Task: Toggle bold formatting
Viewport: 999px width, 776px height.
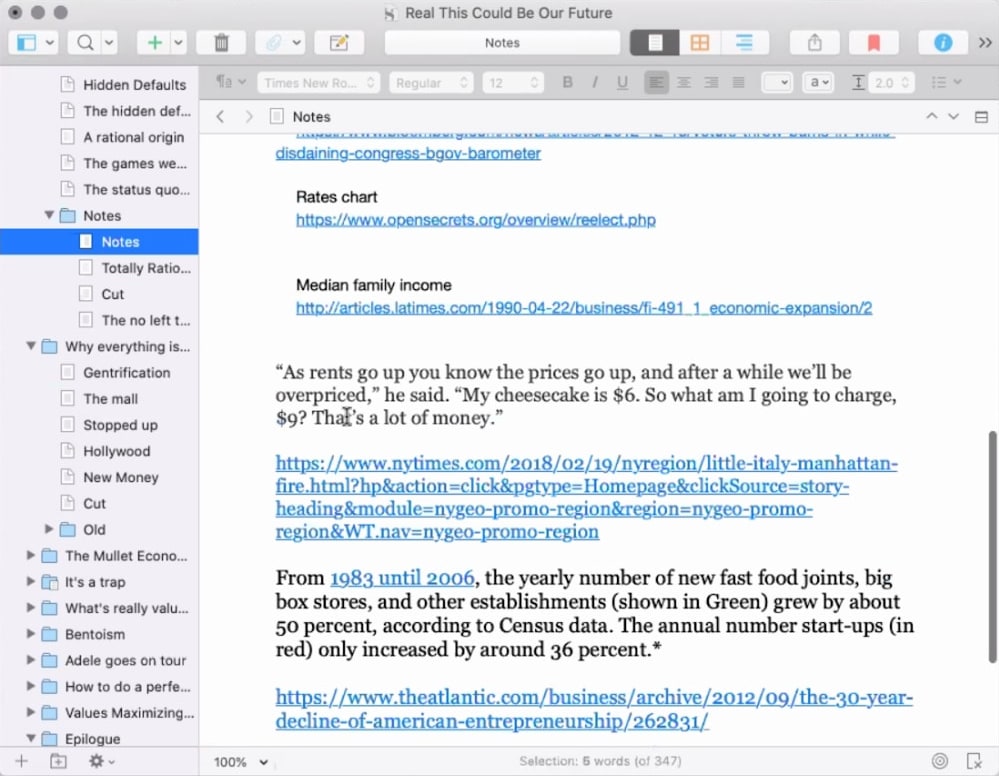Action: click(x=567, y=83)
